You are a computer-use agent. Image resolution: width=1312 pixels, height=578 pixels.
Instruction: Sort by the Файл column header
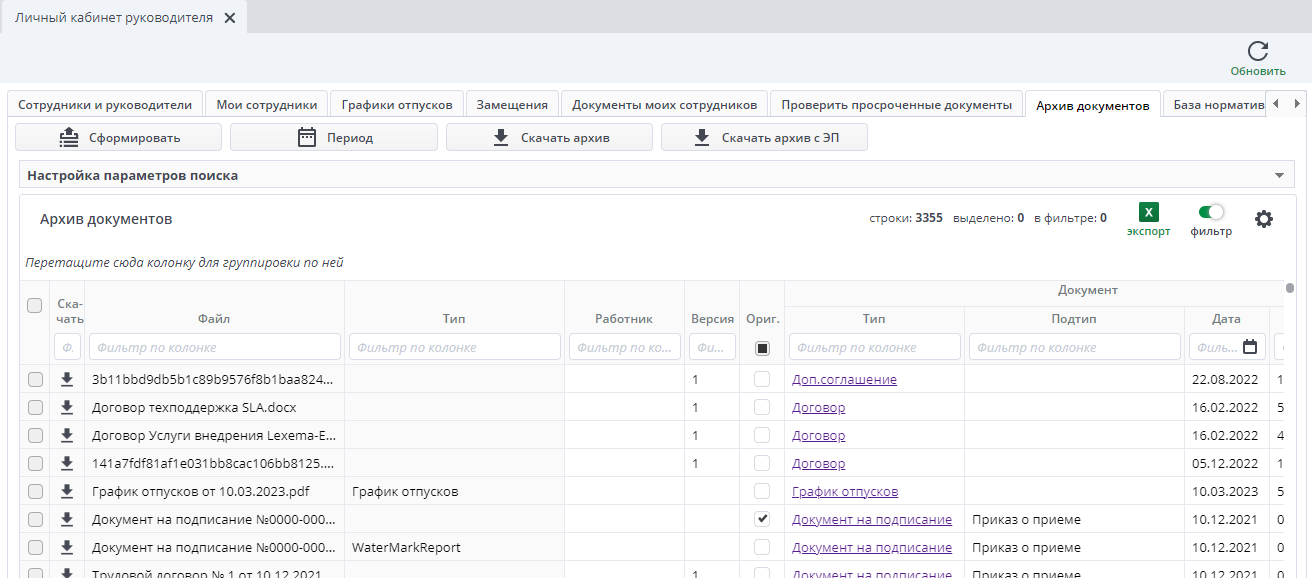pyautogui.click(x=214, y=319)
